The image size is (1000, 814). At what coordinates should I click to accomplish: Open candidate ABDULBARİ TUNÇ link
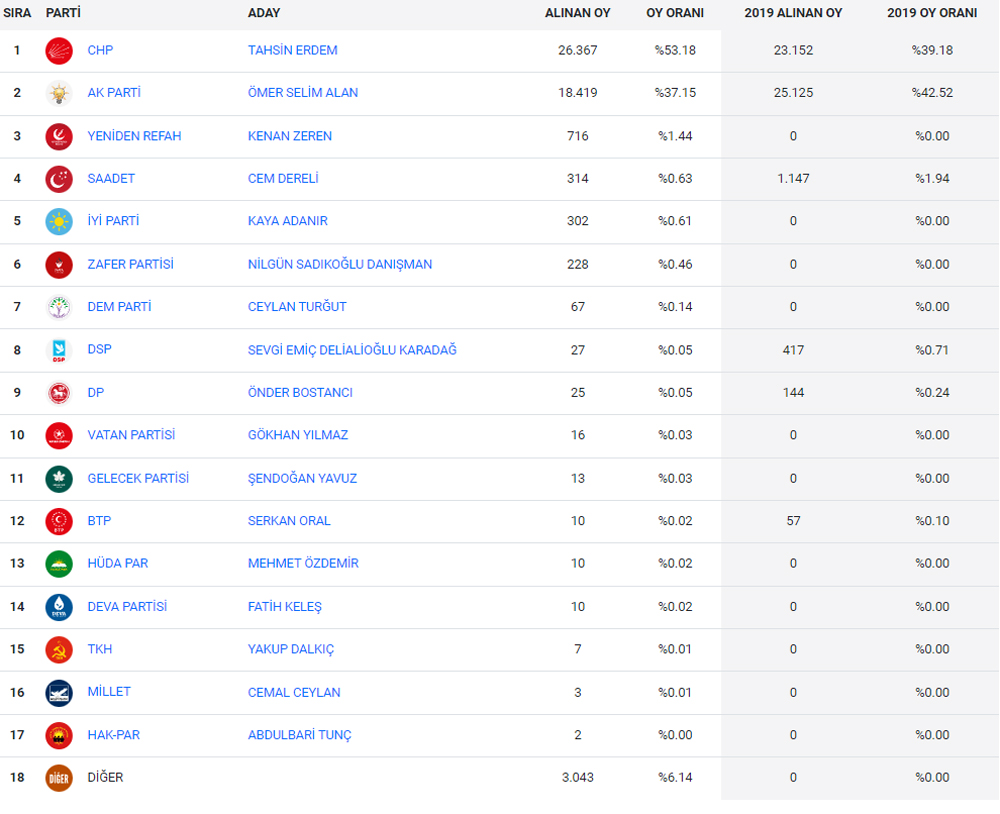click(300, 735)
